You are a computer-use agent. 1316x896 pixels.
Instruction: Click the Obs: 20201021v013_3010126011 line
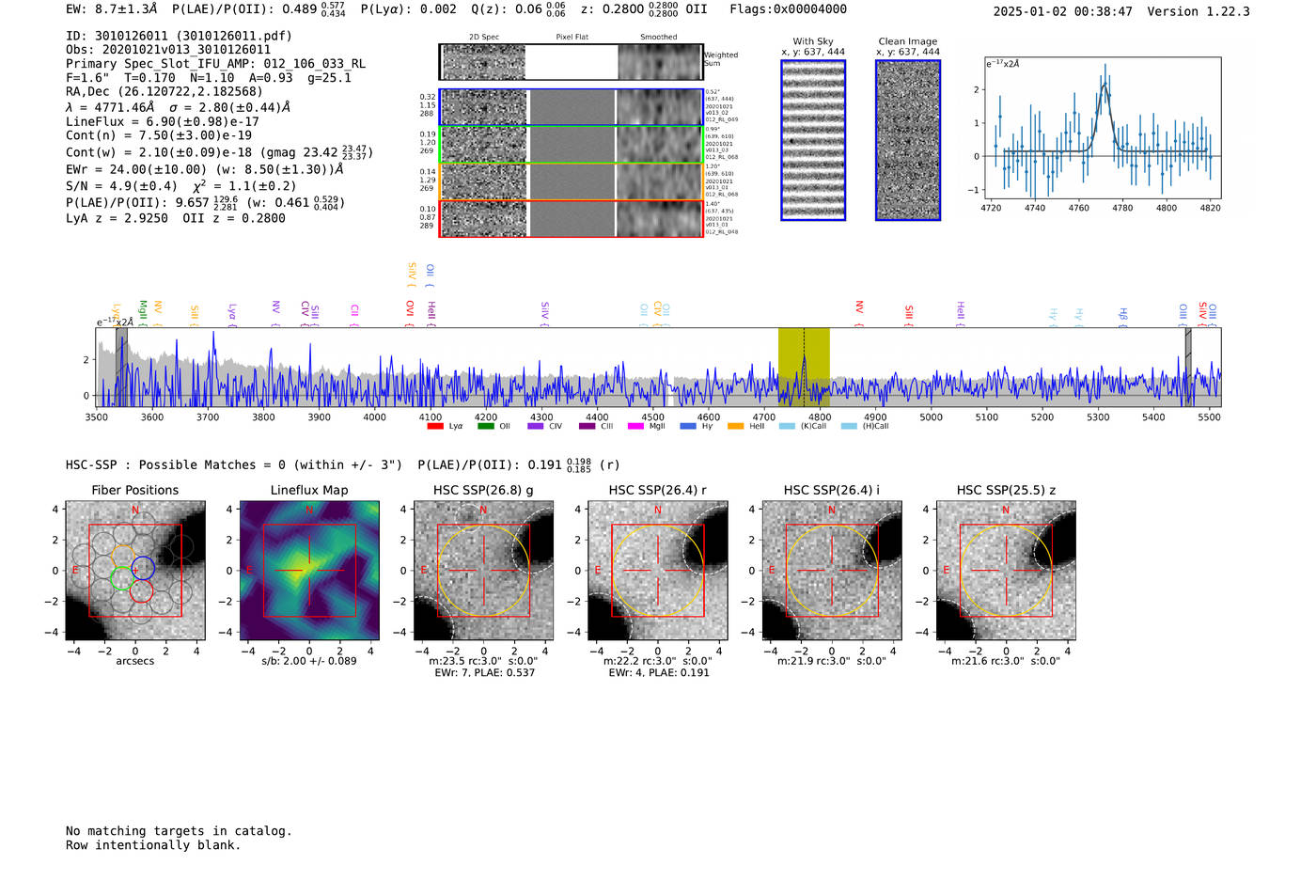168,50
